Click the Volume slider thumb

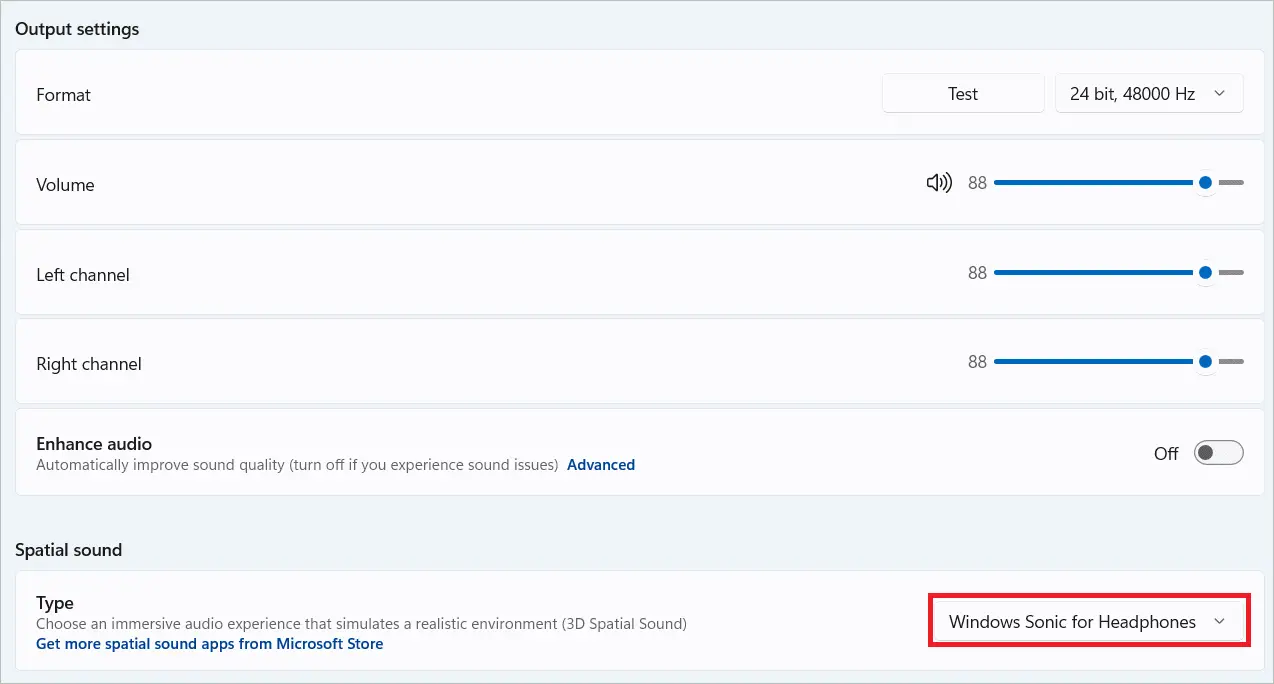coord(1205,183)
